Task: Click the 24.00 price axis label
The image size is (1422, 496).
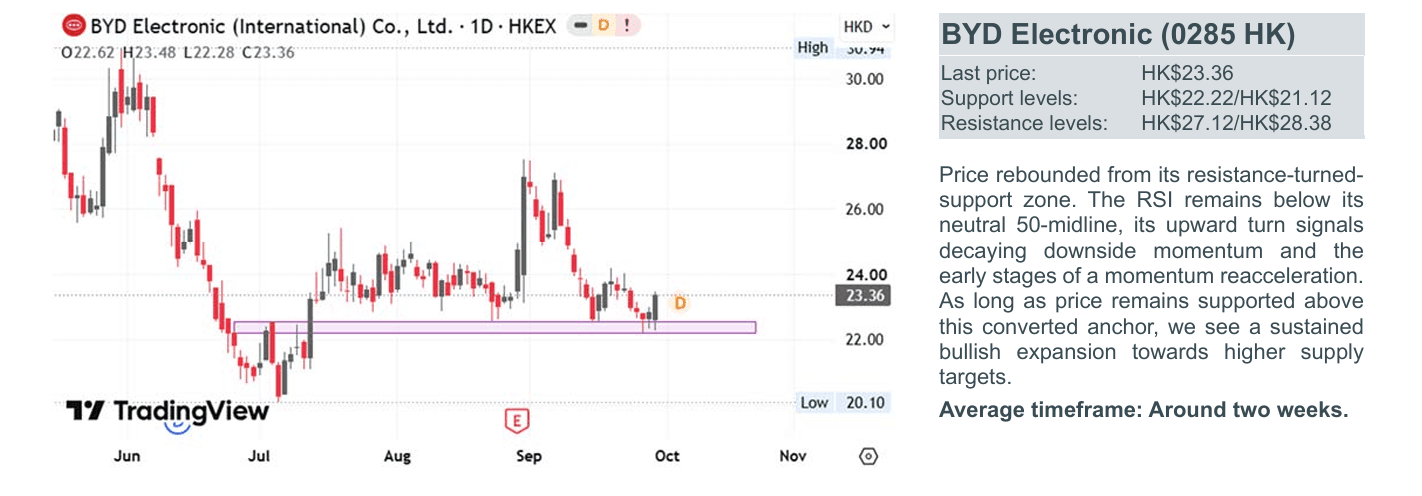Action: click(864, 275)
